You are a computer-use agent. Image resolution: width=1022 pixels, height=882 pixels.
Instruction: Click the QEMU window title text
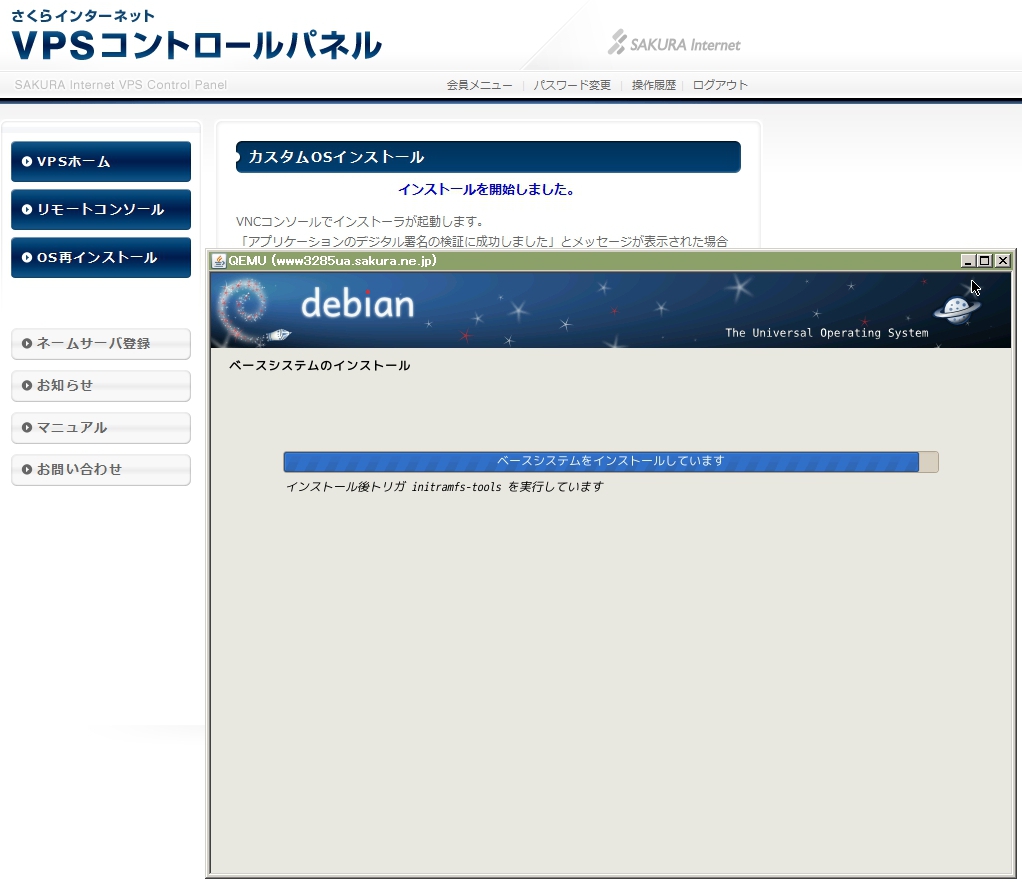[x=332, y=261]
